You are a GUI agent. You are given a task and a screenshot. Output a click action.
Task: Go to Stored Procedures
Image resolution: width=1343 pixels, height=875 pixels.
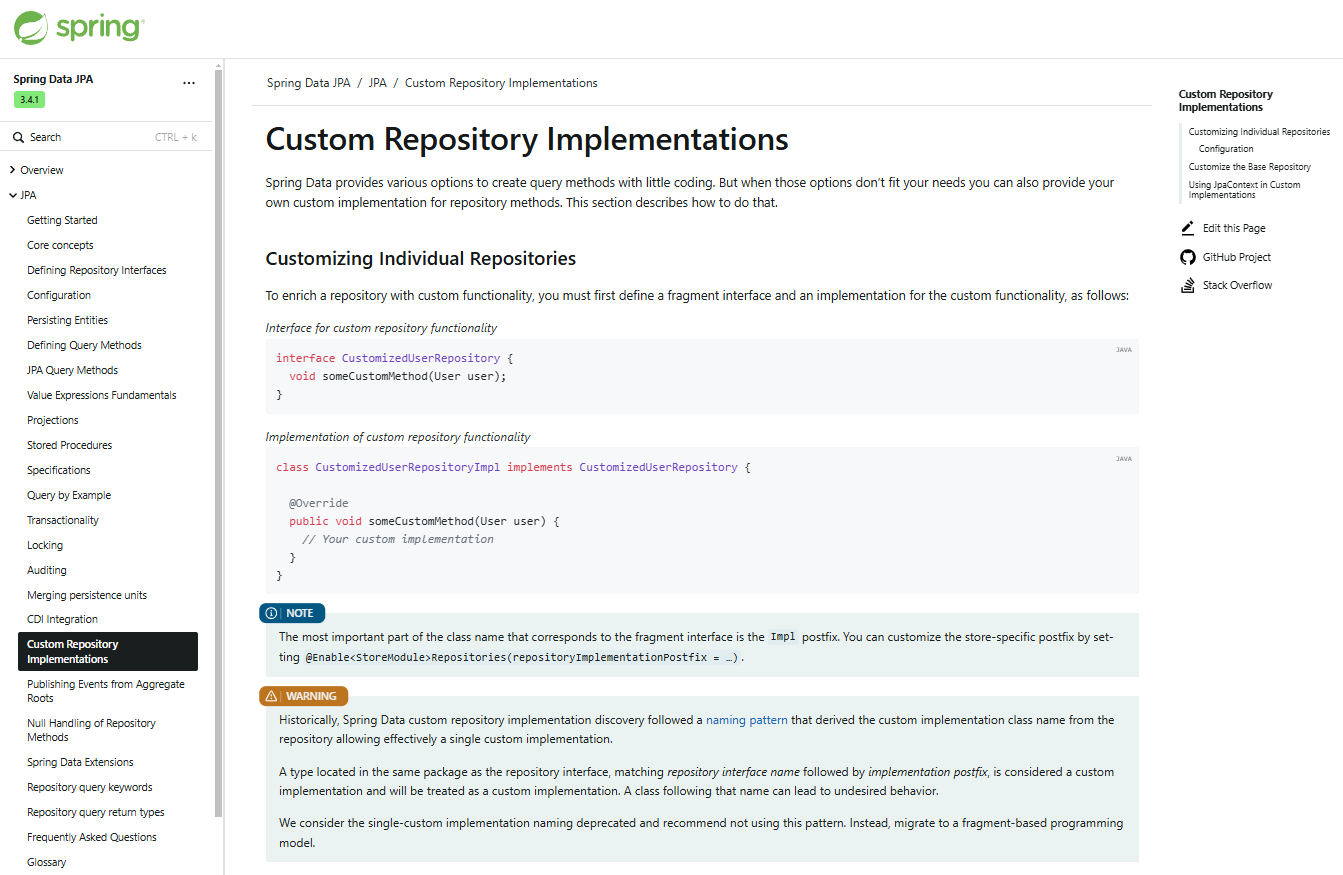tap(70, 445)
